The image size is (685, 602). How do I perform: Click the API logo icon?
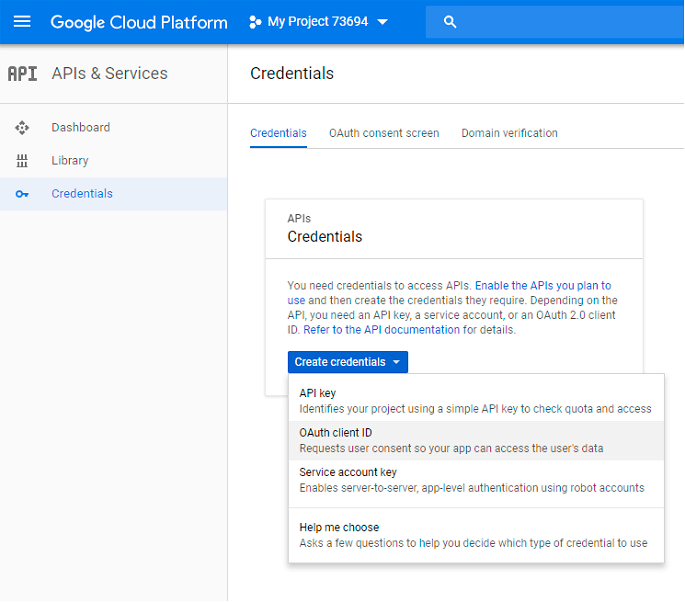(22, 73)
